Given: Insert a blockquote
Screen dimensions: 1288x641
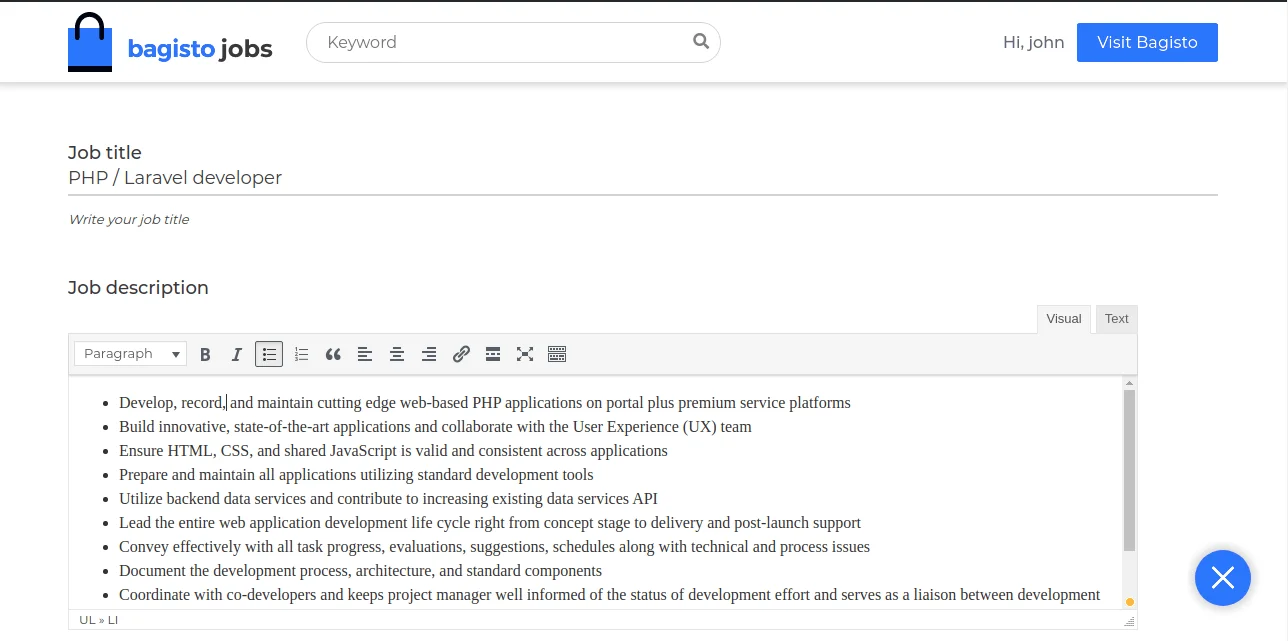Looking at the screenshot, I should pos(333,353).
